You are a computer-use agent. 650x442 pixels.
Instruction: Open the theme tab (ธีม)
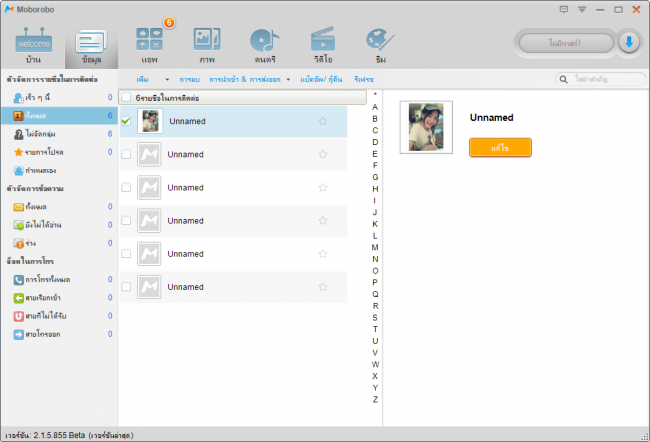pos(381,46)
